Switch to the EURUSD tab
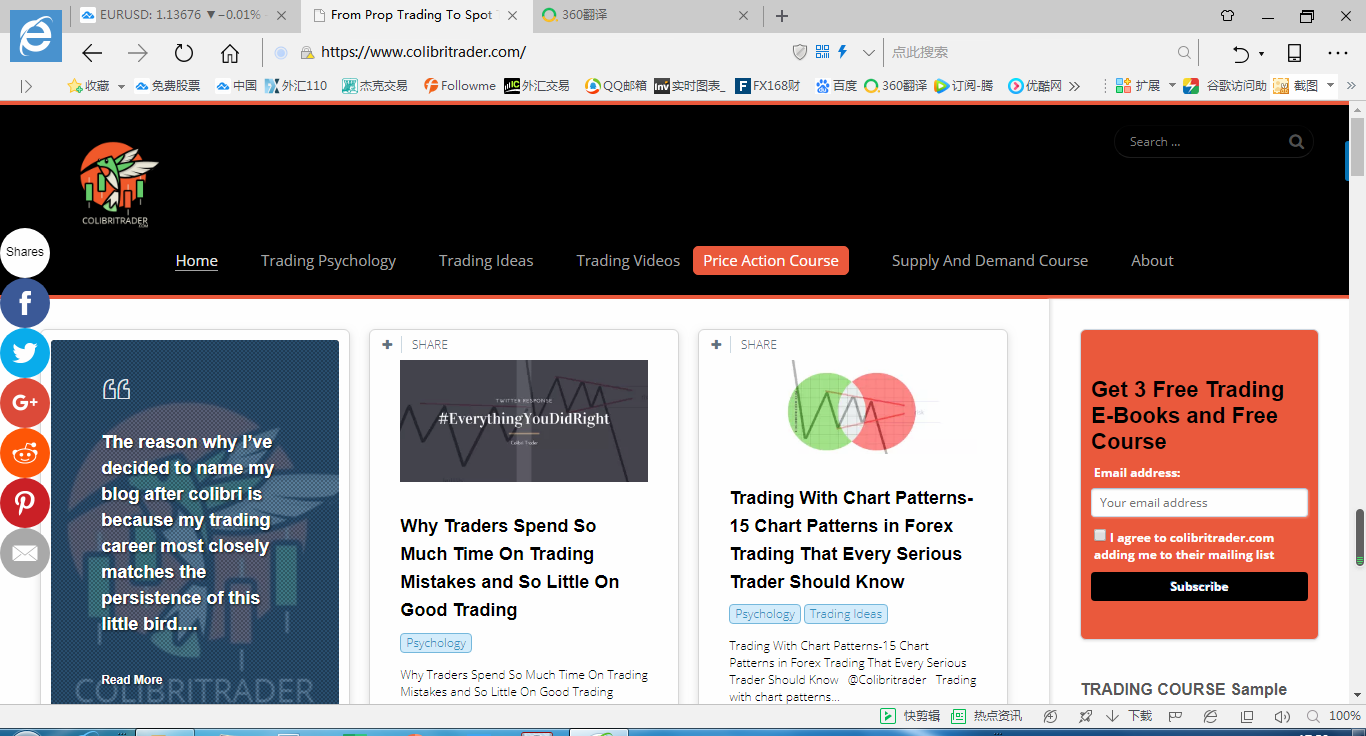Image resolution: width=1366 pixels, height=736 pixels. [x=186, y=15]
